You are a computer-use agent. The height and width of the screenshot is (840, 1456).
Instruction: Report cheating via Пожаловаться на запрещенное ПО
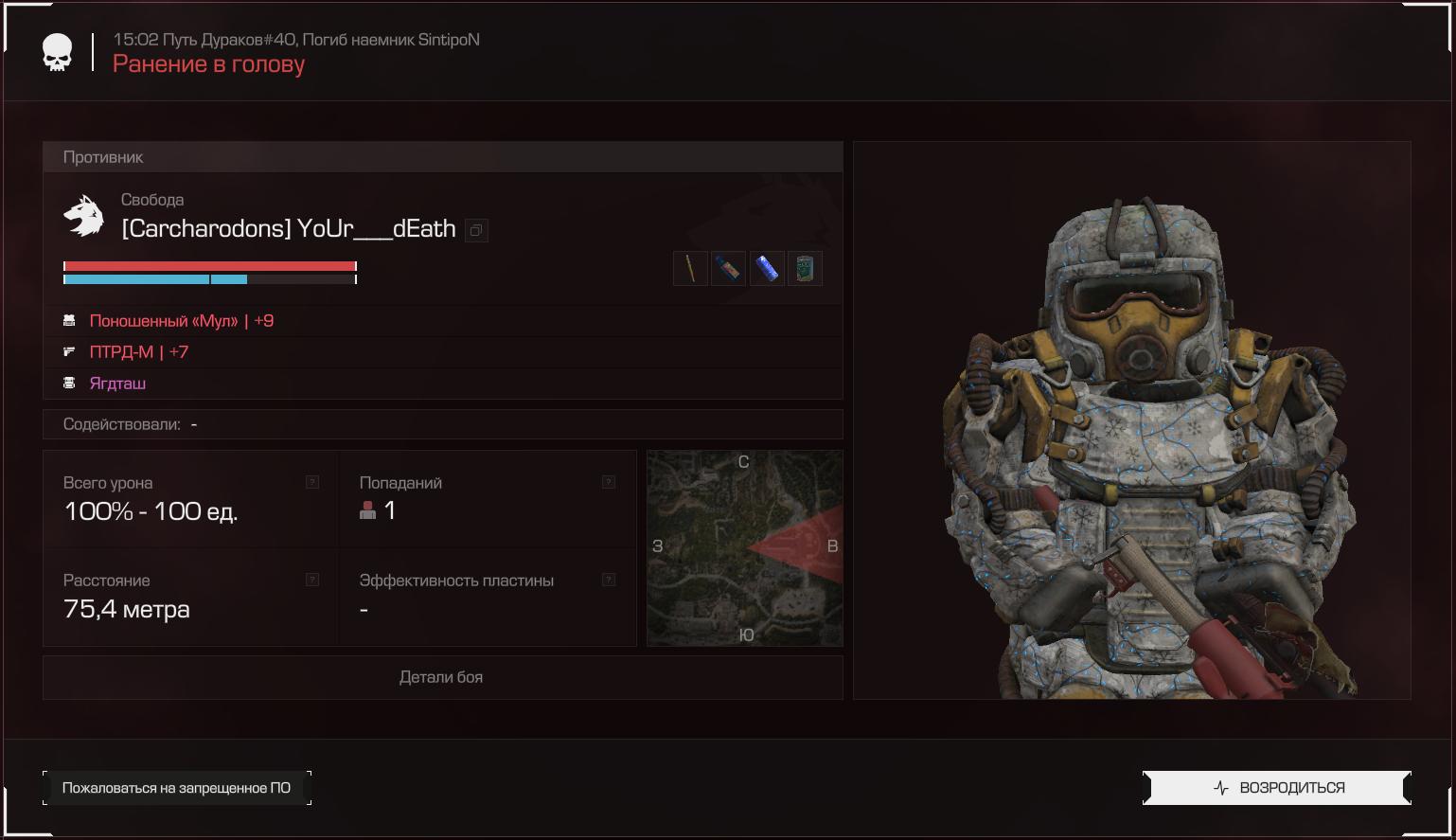pos(177,788)
